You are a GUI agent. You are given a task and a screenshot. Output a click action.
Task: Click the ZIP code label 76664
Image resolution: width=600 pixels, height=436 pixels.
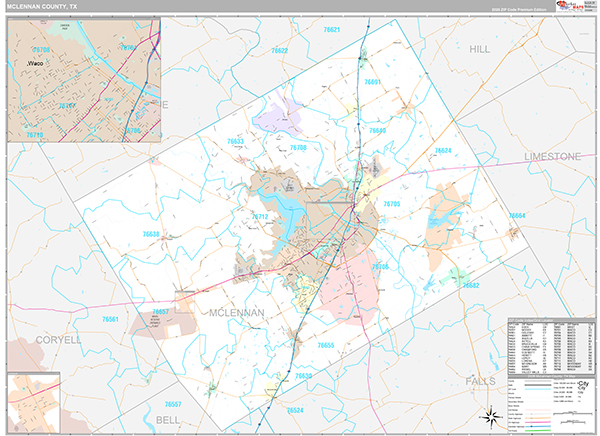pyautogui.click(x=517, y=216)
